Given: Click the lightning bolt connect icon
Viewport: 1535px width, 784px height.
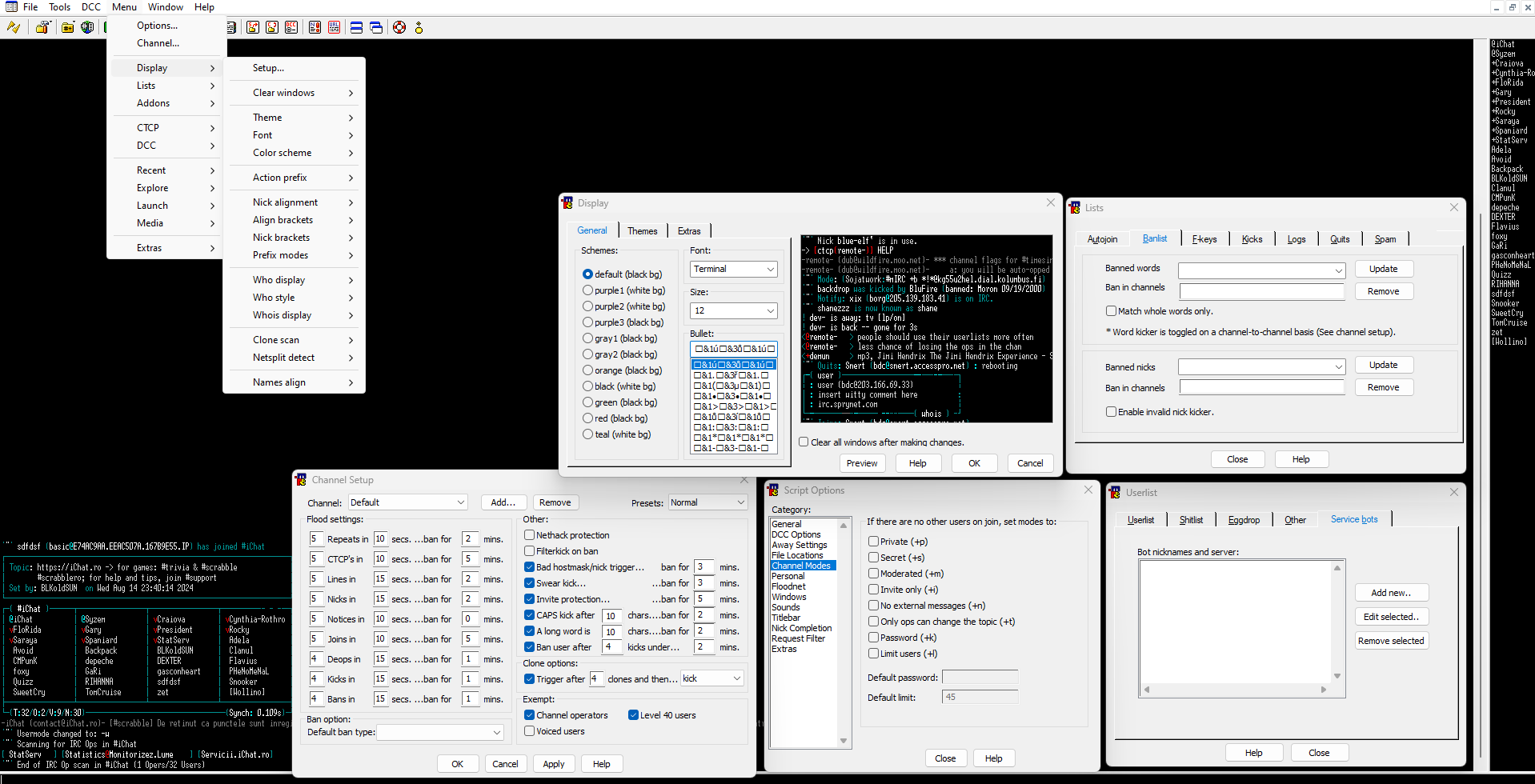Looking at the screenshot, I should pyautogui.click(x=14, y=27).
